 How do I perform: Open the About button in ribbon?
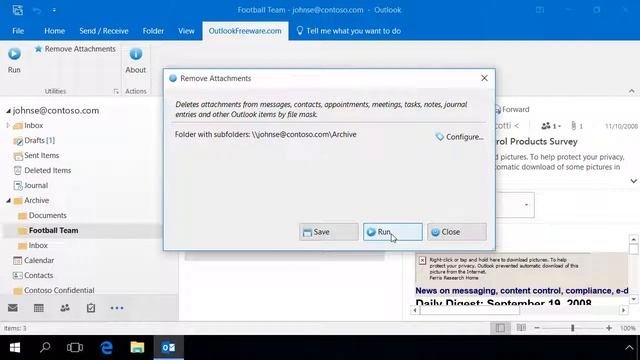coord(136,60)
